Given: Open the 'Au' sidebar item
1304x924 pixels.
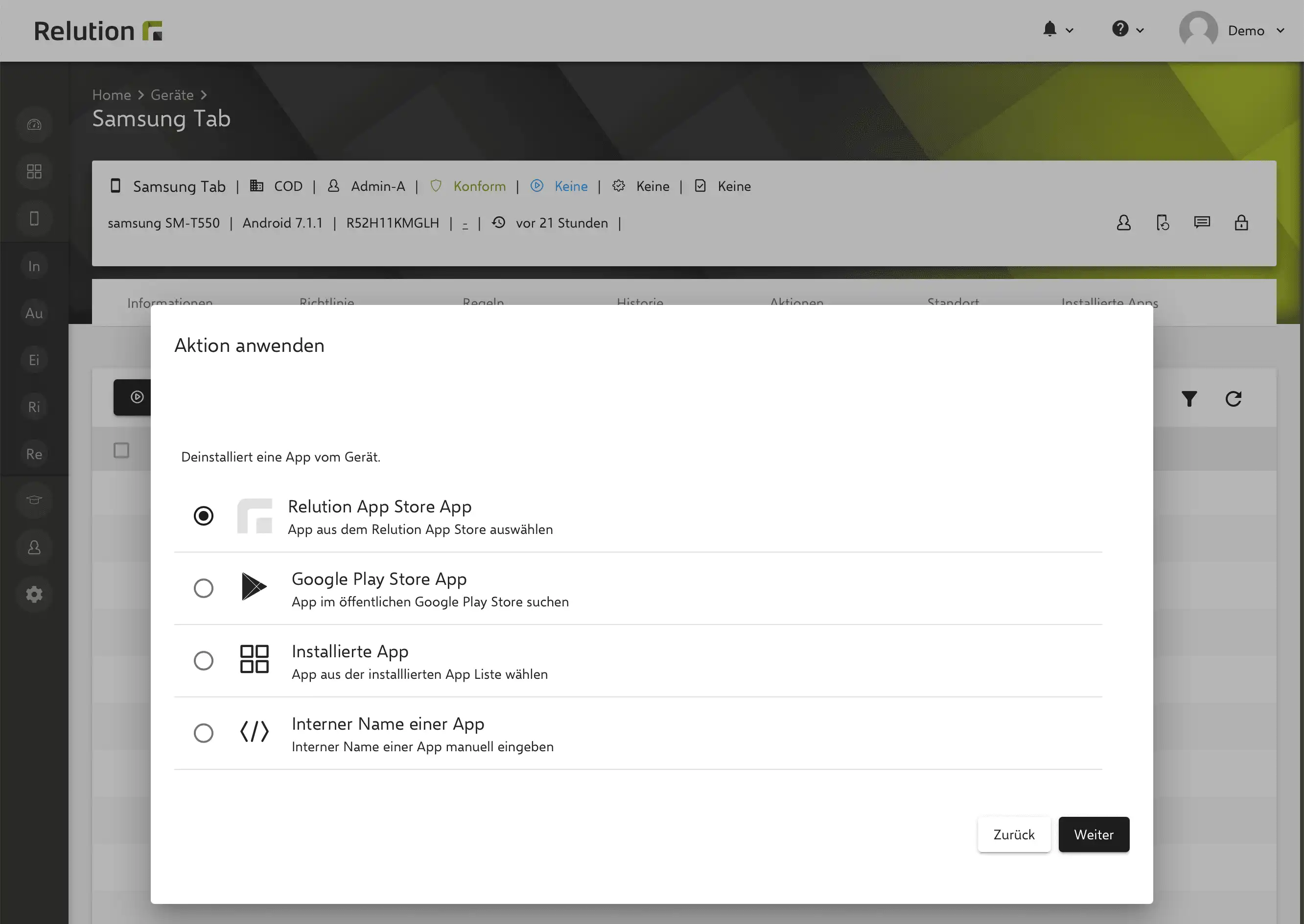Looking at the screenshot, I should (34, 313).
